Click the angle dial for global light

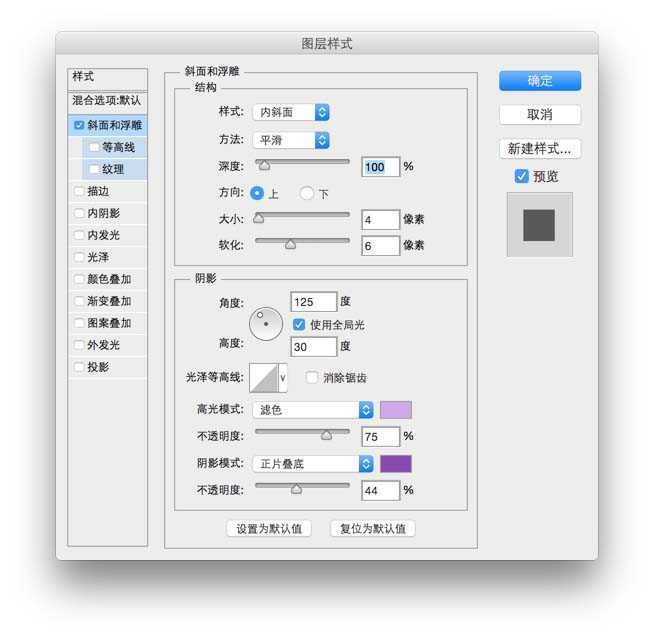[265, 323]
